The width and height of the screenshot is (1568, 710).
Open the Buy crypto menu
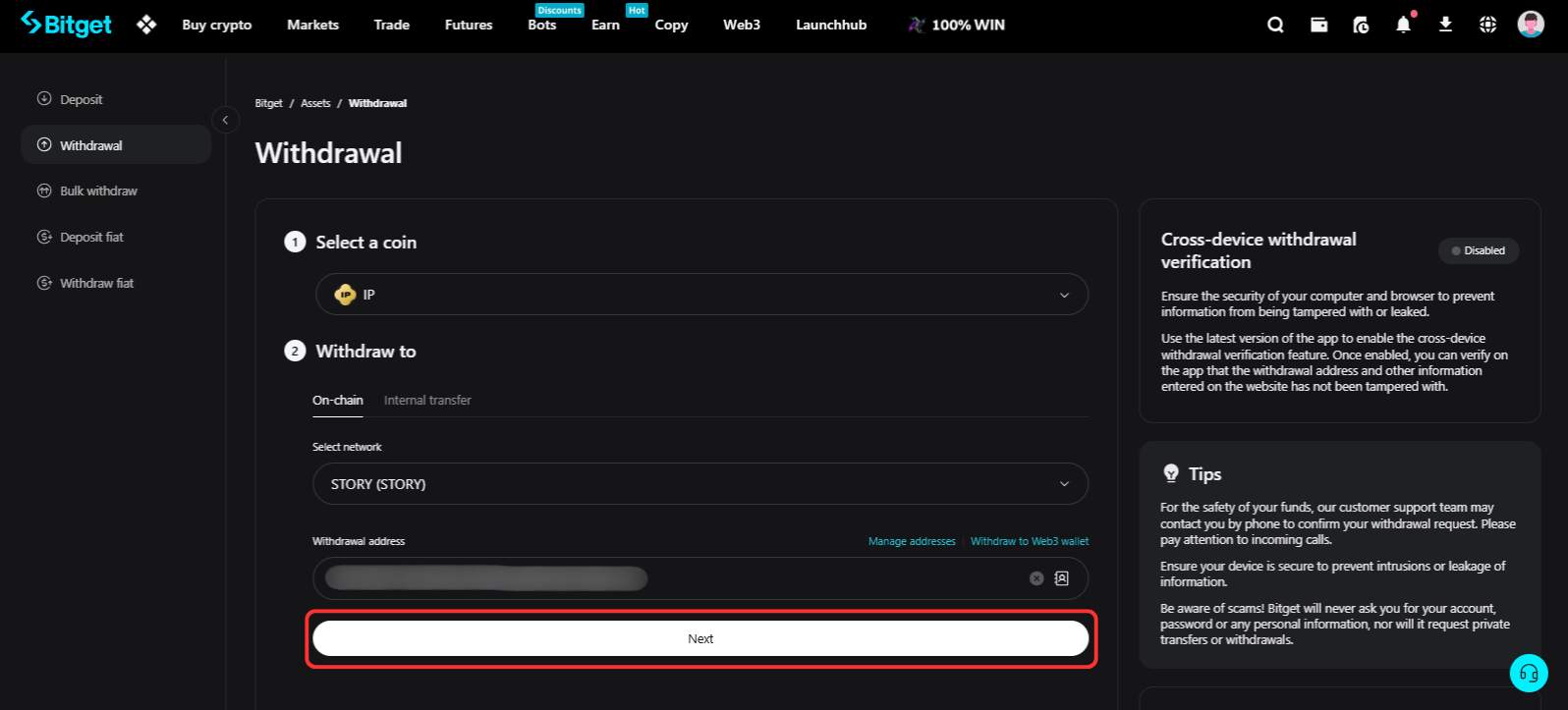click(217, 25)
